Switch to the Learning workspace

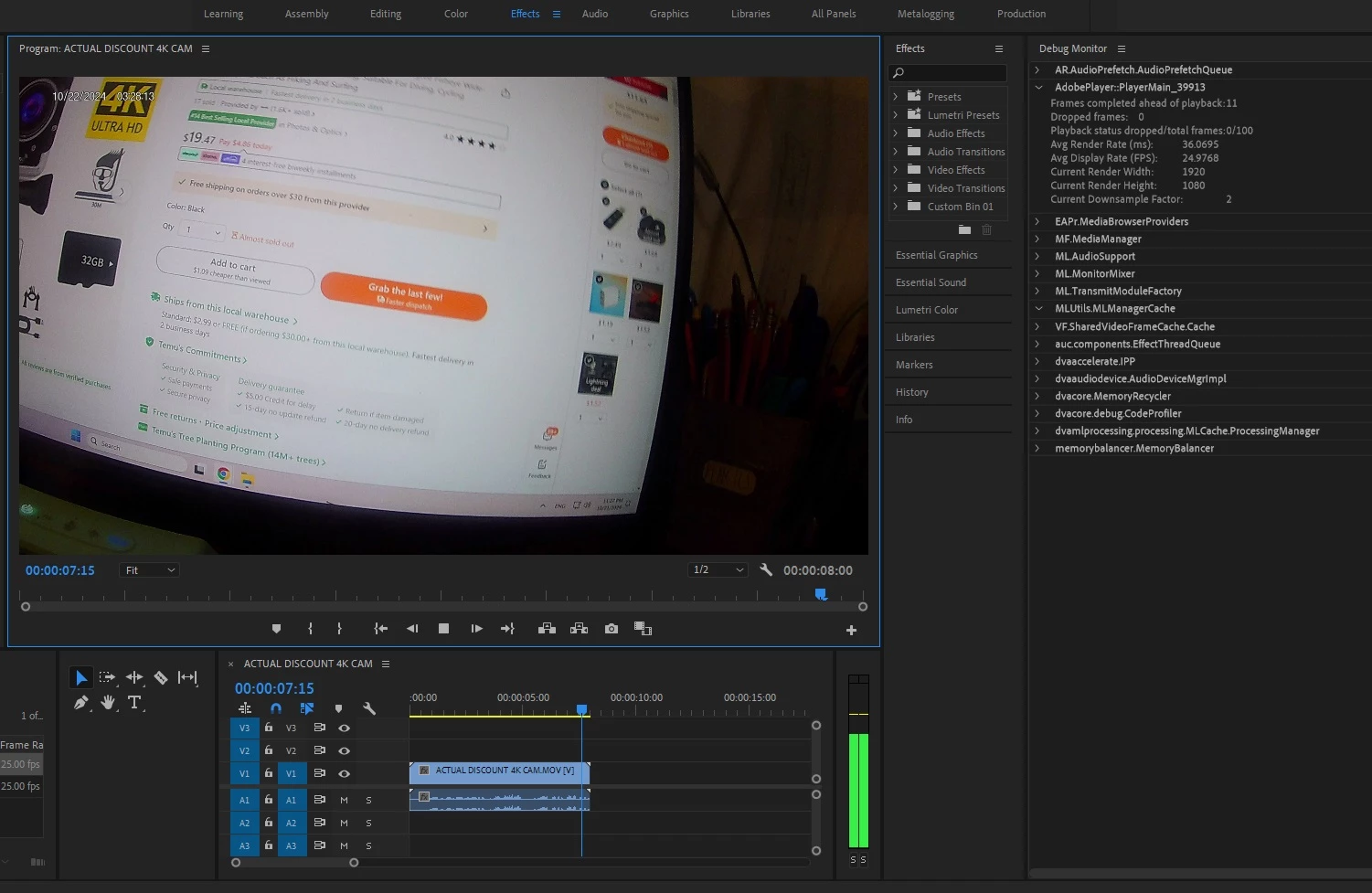pos(223,14)
